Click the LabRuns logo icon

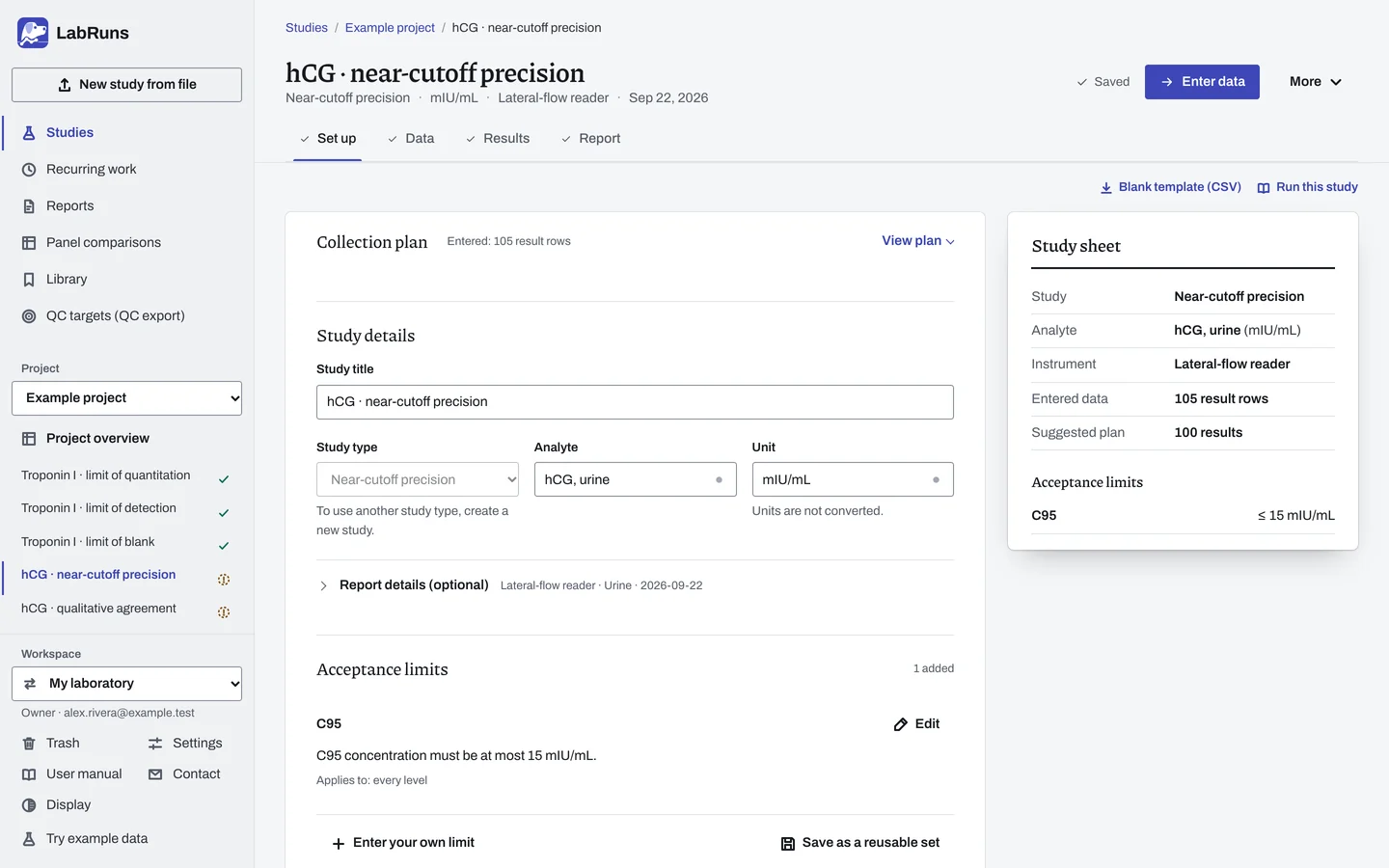(x=33, y=33)
